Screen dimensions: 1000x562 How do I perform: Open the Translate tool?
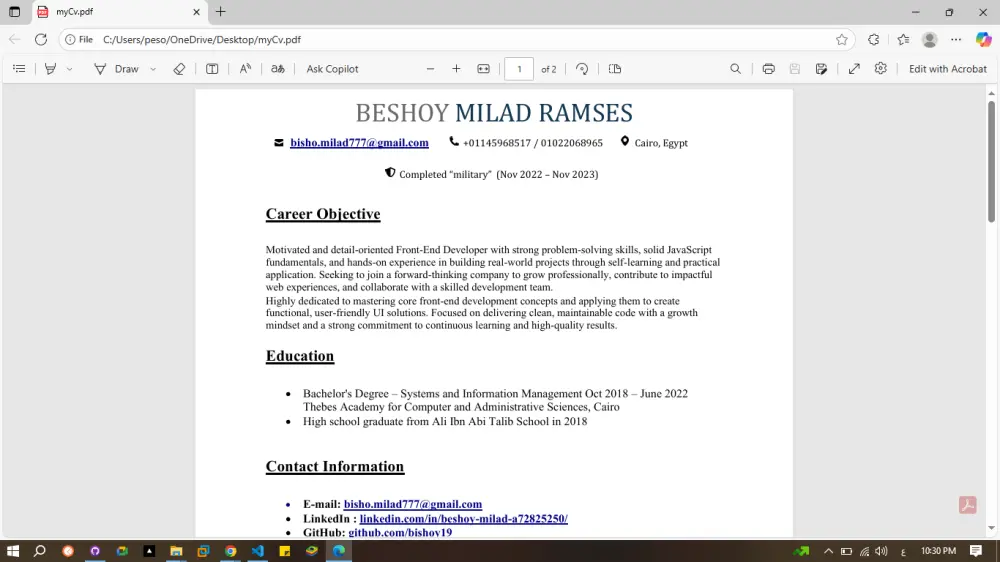(x=277, y=69)
